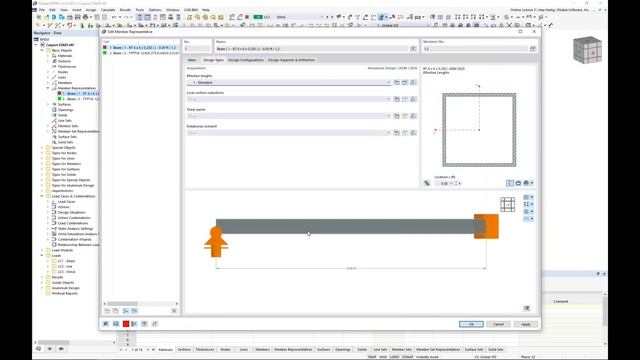This screenshot has width=640, height=360.
Task: Open the Effective lengths dropdown
Action: 388,82
